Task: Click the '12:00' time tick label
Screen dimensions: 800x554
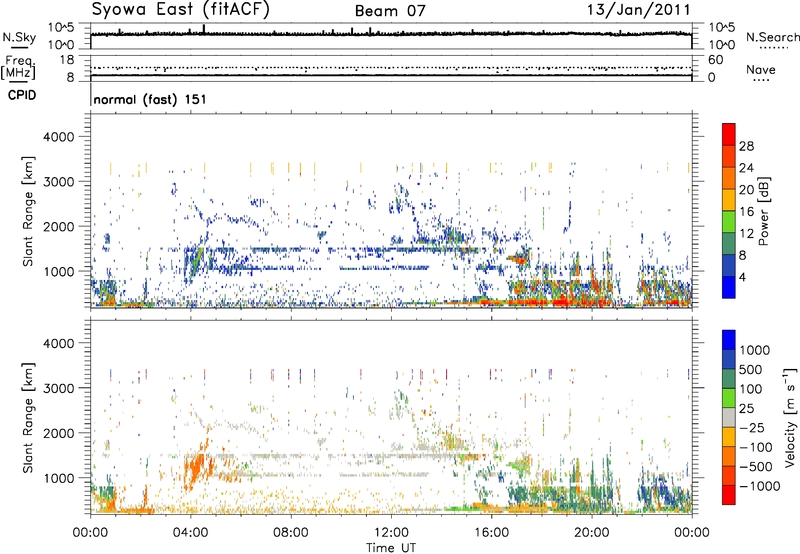Action: (391, 533)
